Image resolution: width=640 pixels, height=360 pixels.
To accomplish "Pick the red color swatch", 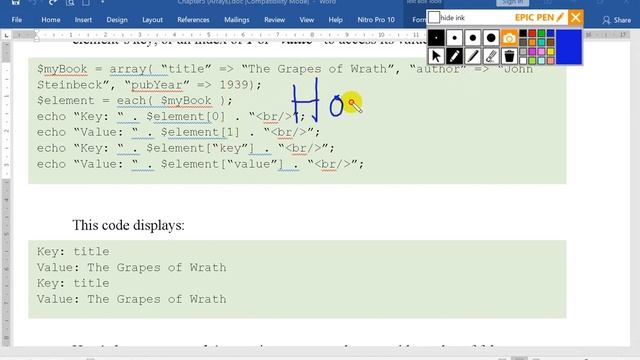I will (532, 33).
